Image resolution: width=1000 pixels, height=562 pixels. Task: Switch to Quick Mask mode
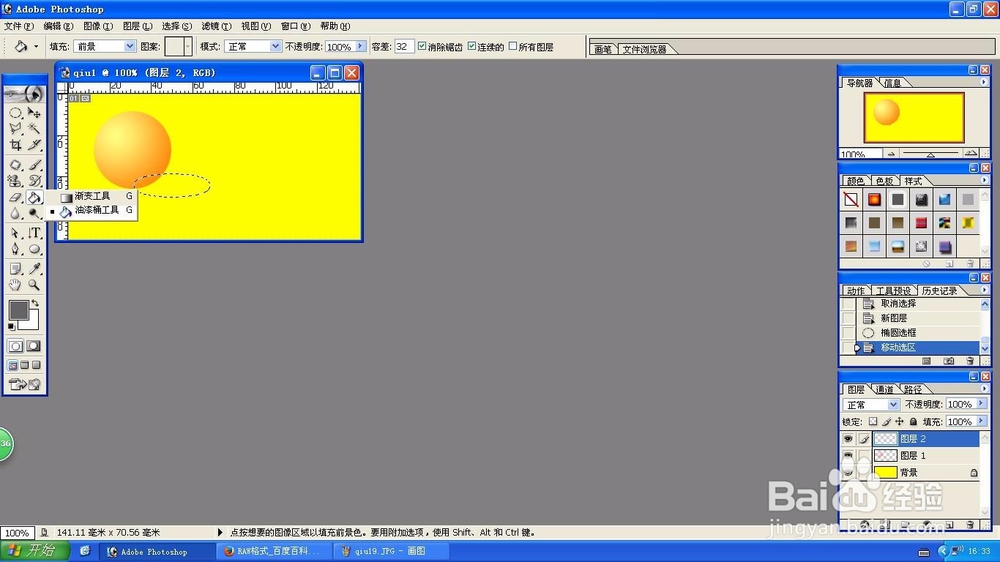coord(34,346)
